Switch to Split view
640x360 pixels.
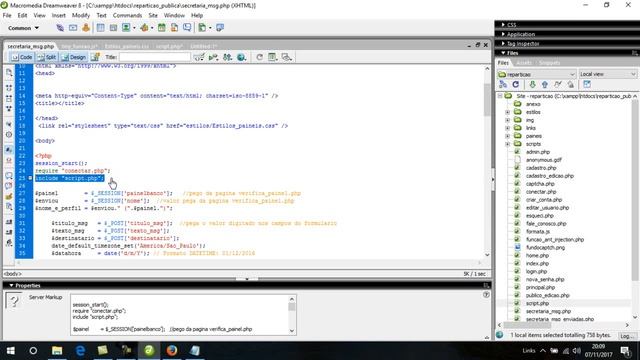tap(46, 57)
